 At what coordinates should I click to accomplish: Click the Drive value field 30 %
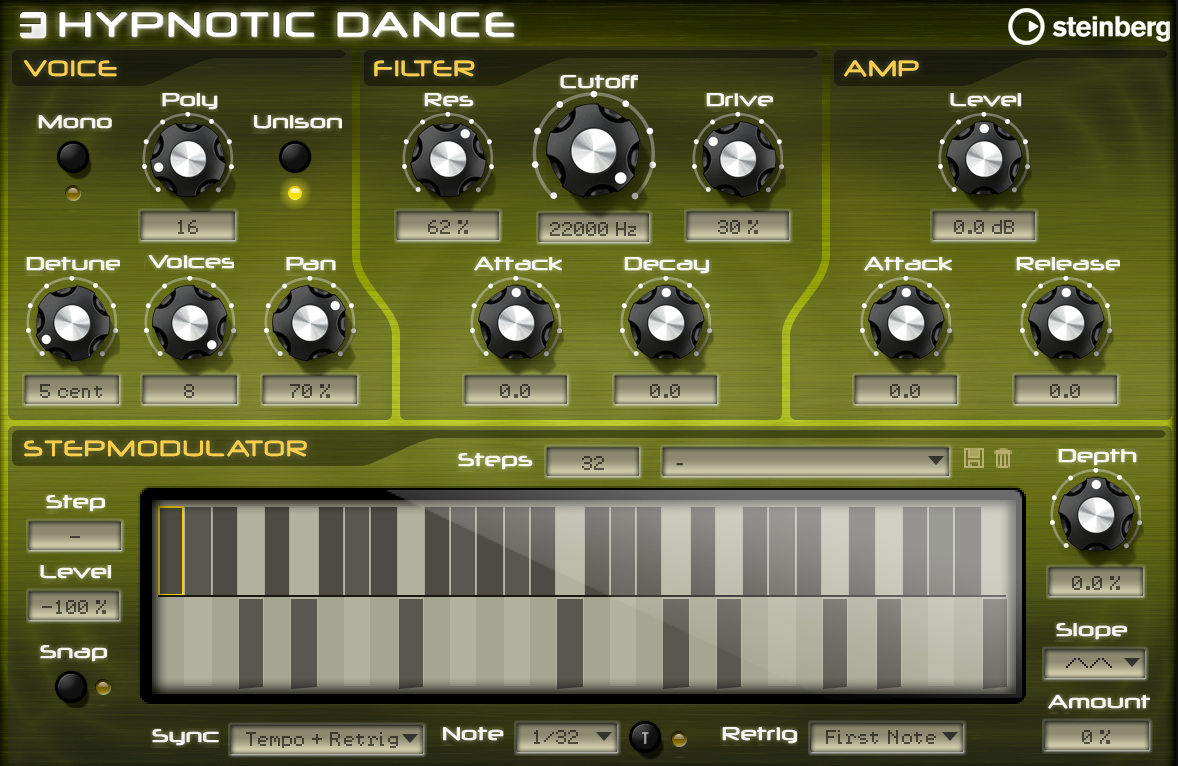(x=738, y=226)
